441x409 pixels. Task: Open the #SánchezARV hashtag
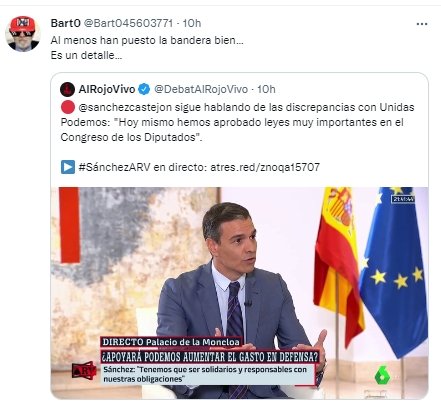tap(114, 167)
